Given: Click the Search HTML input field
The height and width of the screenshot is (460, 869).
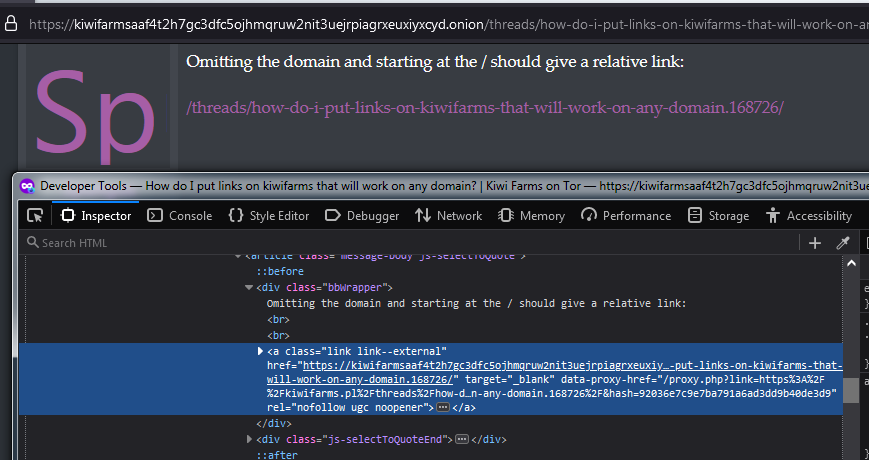Looking at the screenshot, I should pyautogui.click(x=410, y=243).
